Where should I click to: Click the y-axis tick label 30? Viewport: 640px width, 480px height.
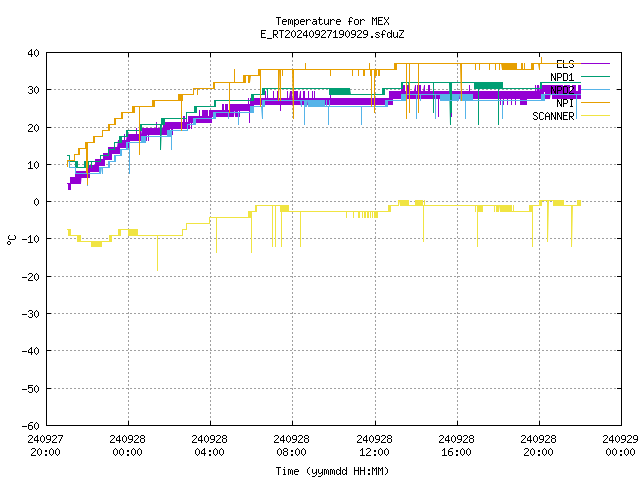[x=33, y=90]
